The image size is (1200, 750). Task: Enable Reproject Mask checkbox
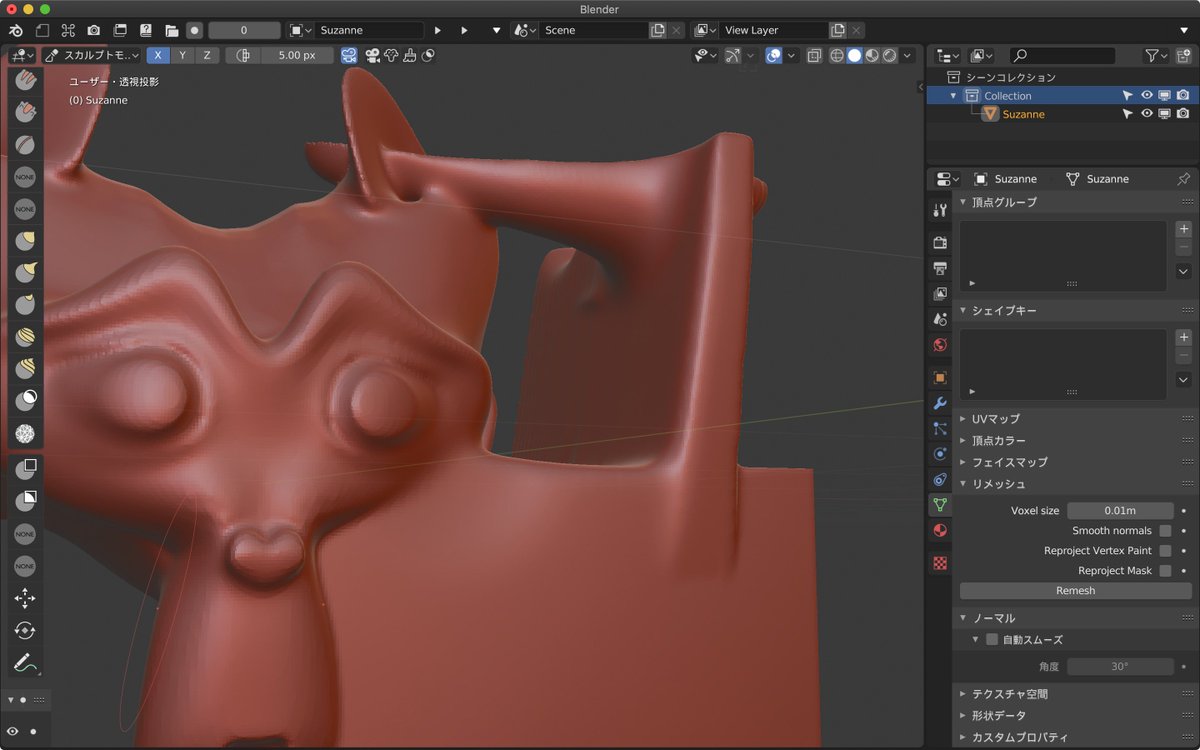click(1165, 571)
